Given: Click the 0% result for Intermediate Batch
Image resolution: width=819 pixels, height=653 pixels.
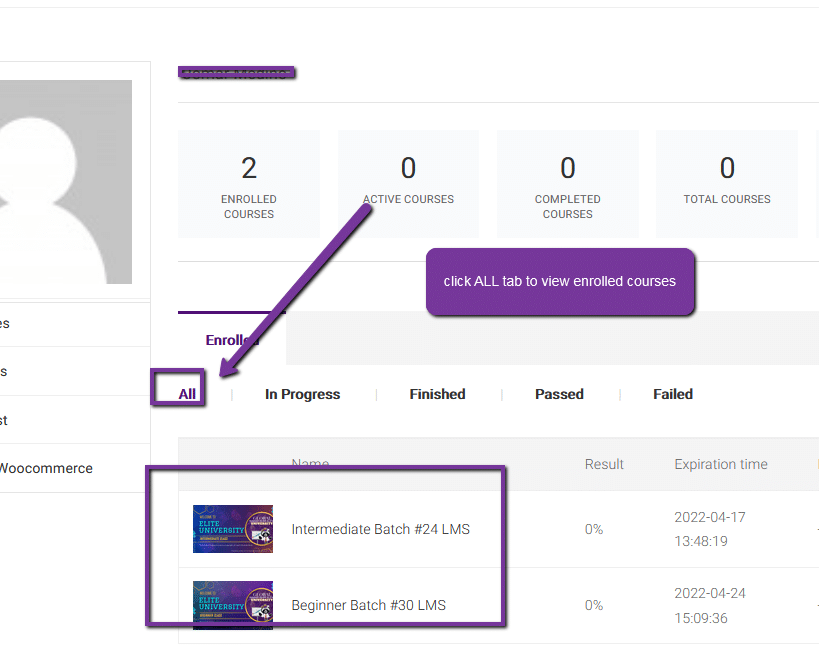Looking at the screenshot, I should pos(594,529).
